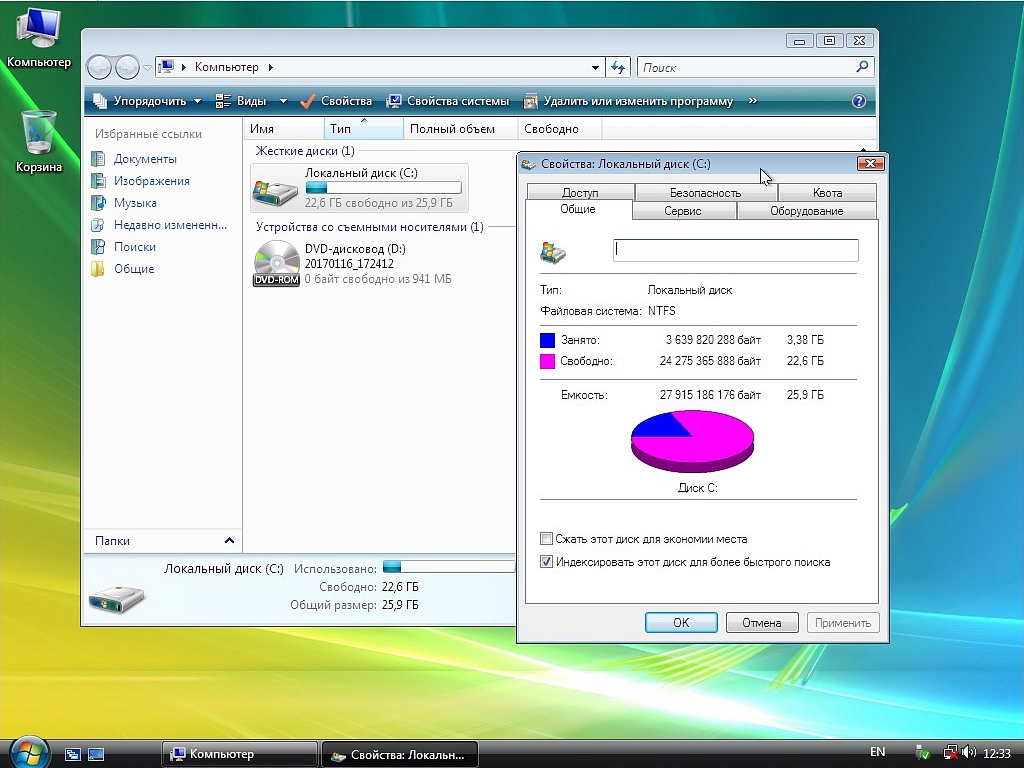
Task: Collapse the Папки pane chevron
Action: 229,541
